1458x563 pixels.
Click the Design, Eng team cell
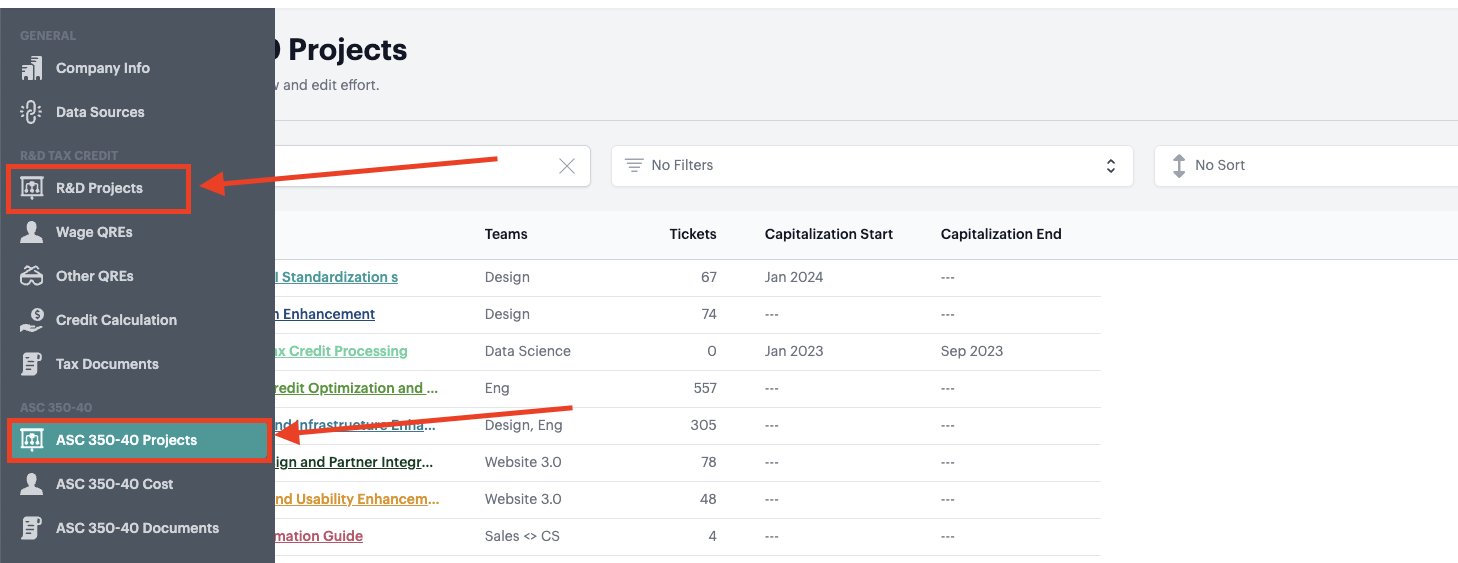coord(524,425)
